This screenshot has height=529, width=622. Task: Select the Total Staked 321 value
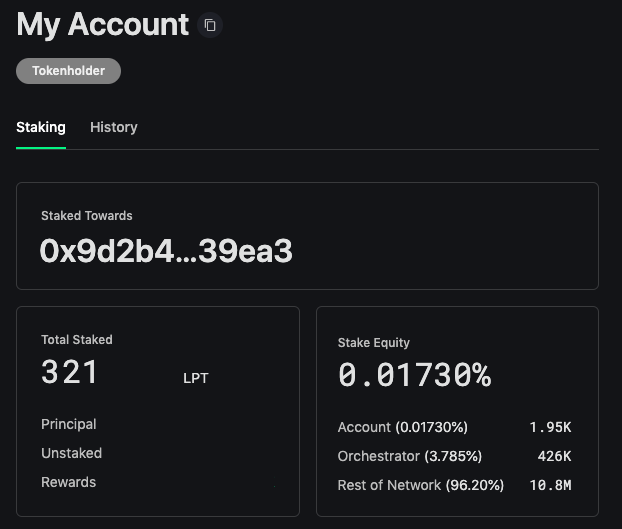70,372
